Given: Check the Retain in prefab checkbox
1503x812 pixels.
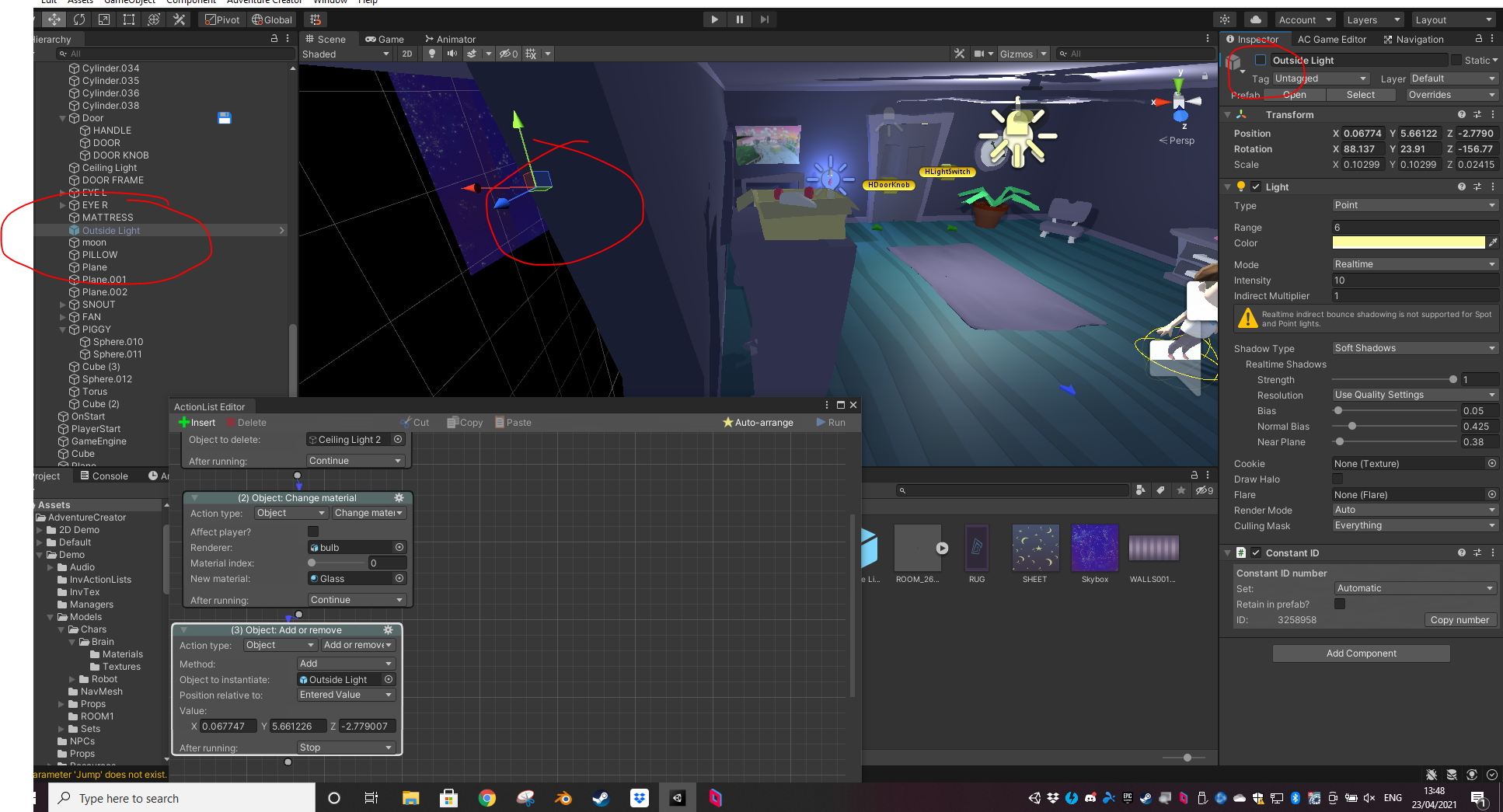Looking at the screenshot, I should tap(1340, 604).
